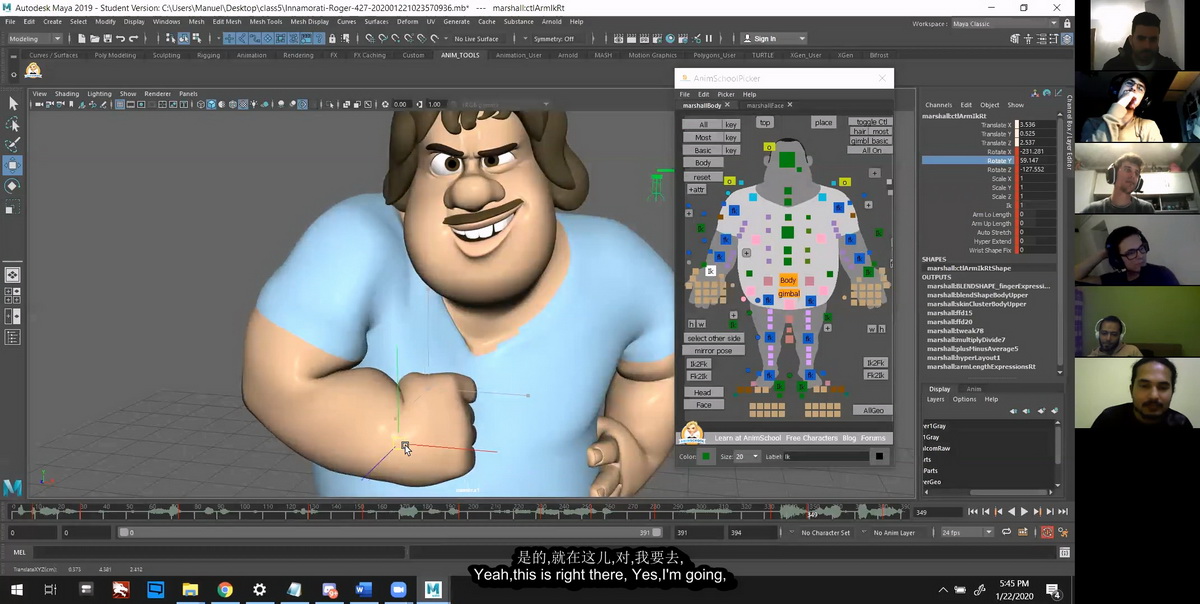The height and width of the screenshot is (604, 1200).
Task: Go to start of playback range
Action: point(972,512)
